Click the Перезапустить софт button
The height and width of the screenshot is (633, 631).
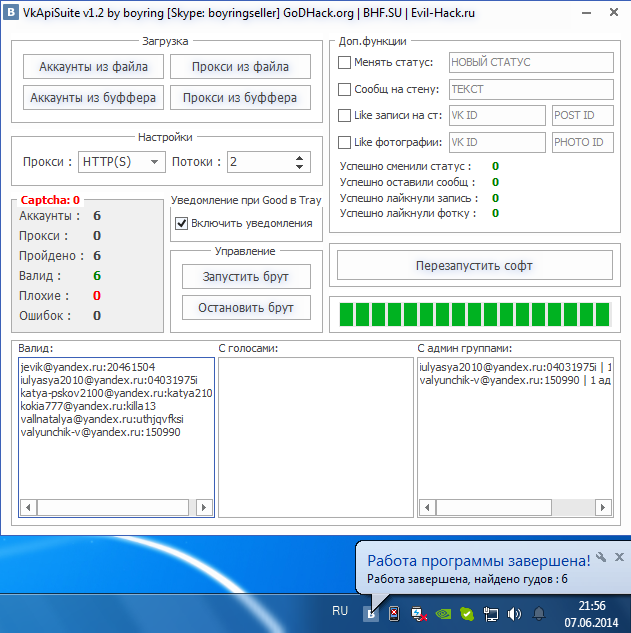(x=474, y=266)
